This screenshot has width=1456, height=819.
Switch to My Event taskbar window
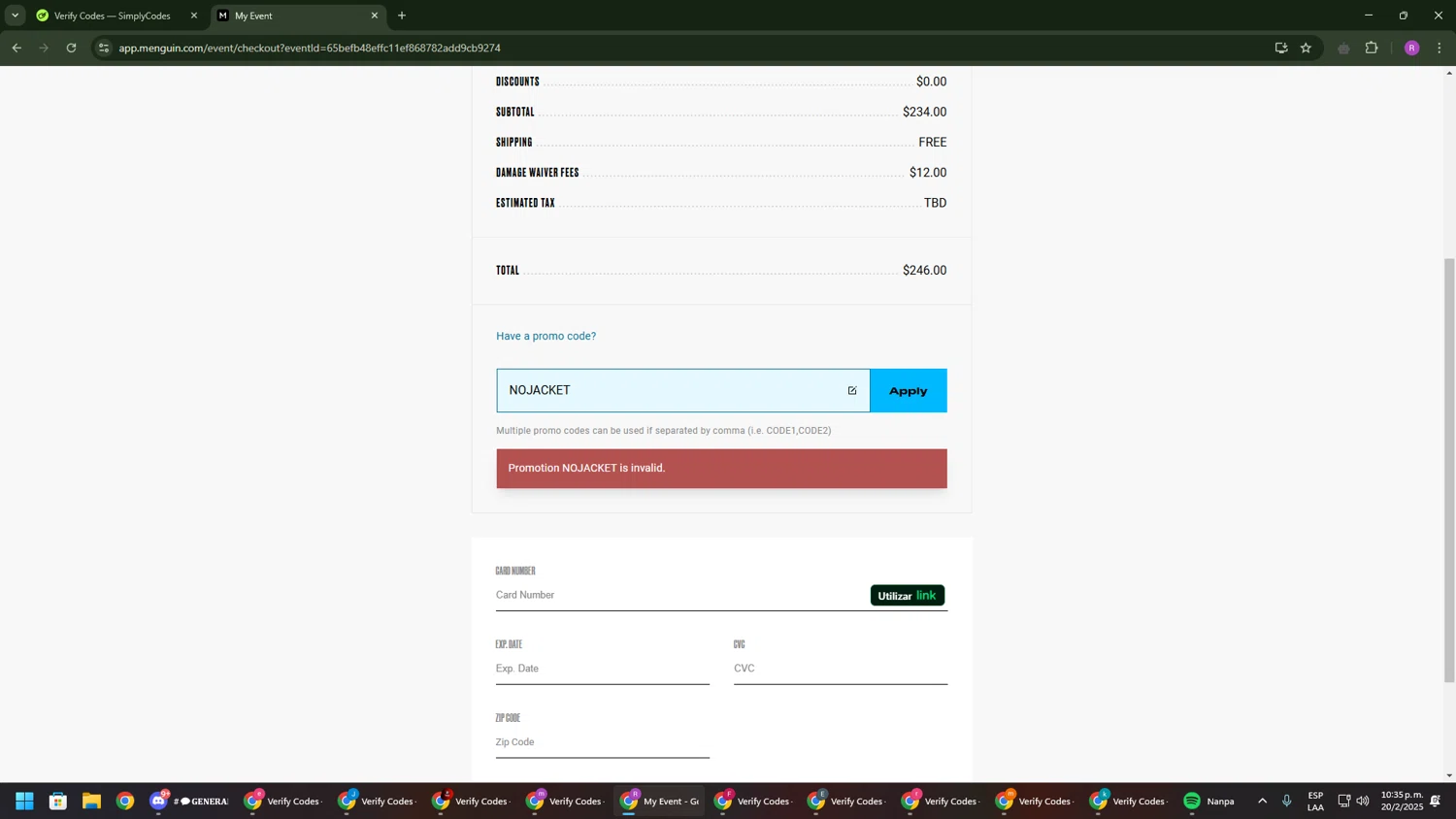click(x=659, y=802)
